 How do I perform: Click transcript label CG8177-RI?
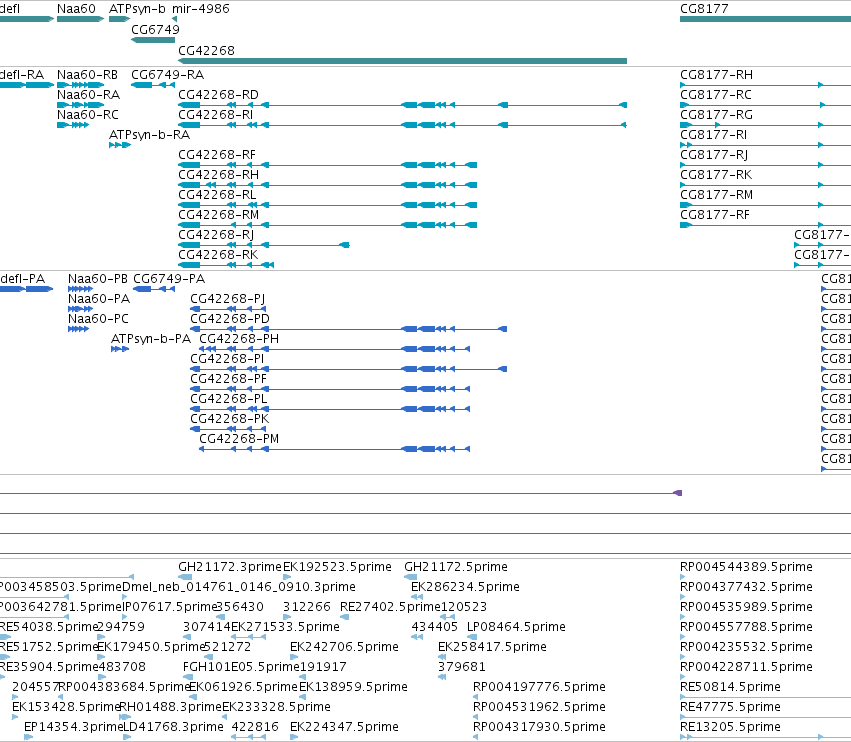(x=713, y=135)
